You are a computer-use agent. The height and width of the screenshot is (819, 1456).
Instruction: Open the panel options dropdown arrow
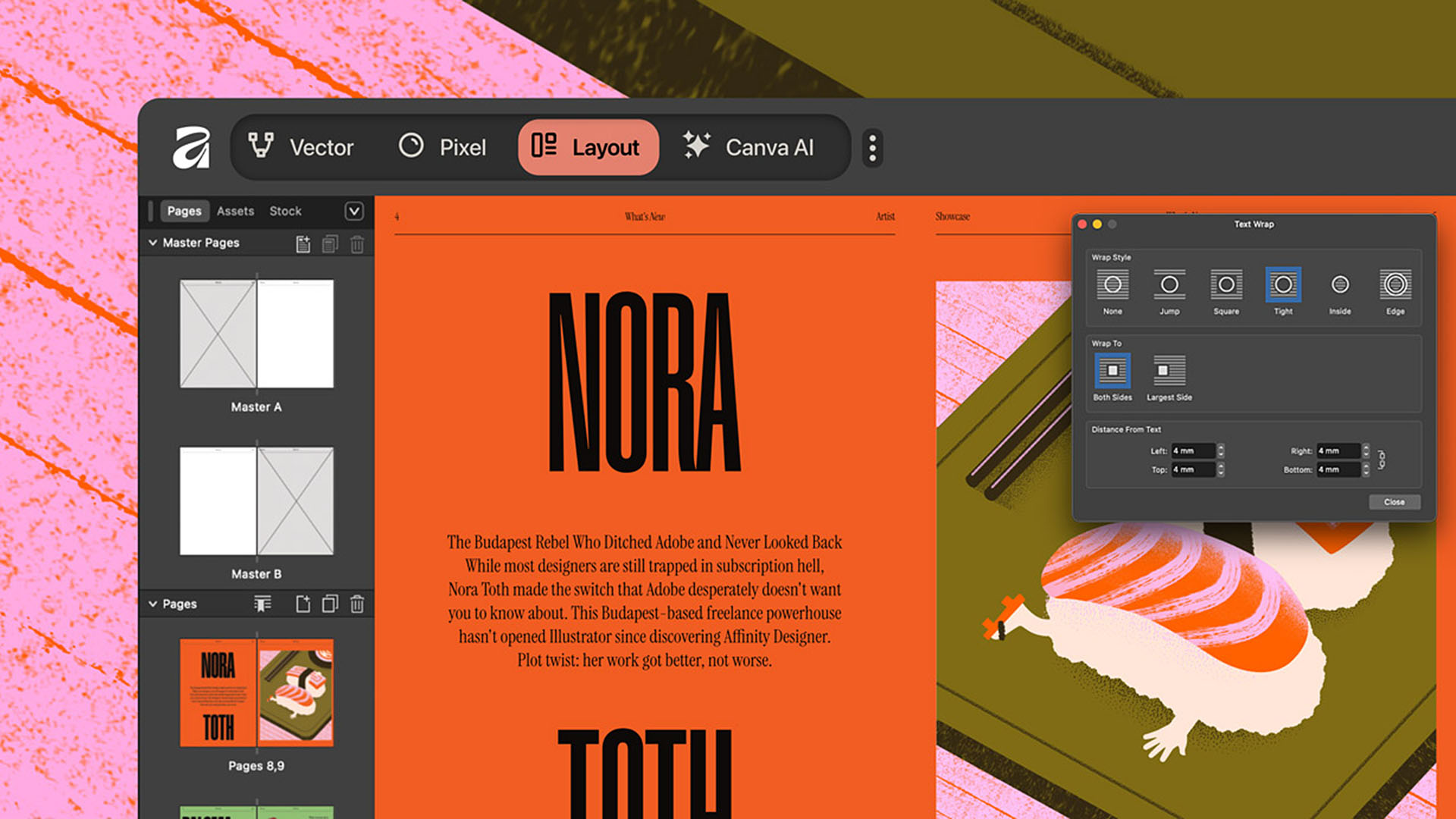click(x=353, y=211)
